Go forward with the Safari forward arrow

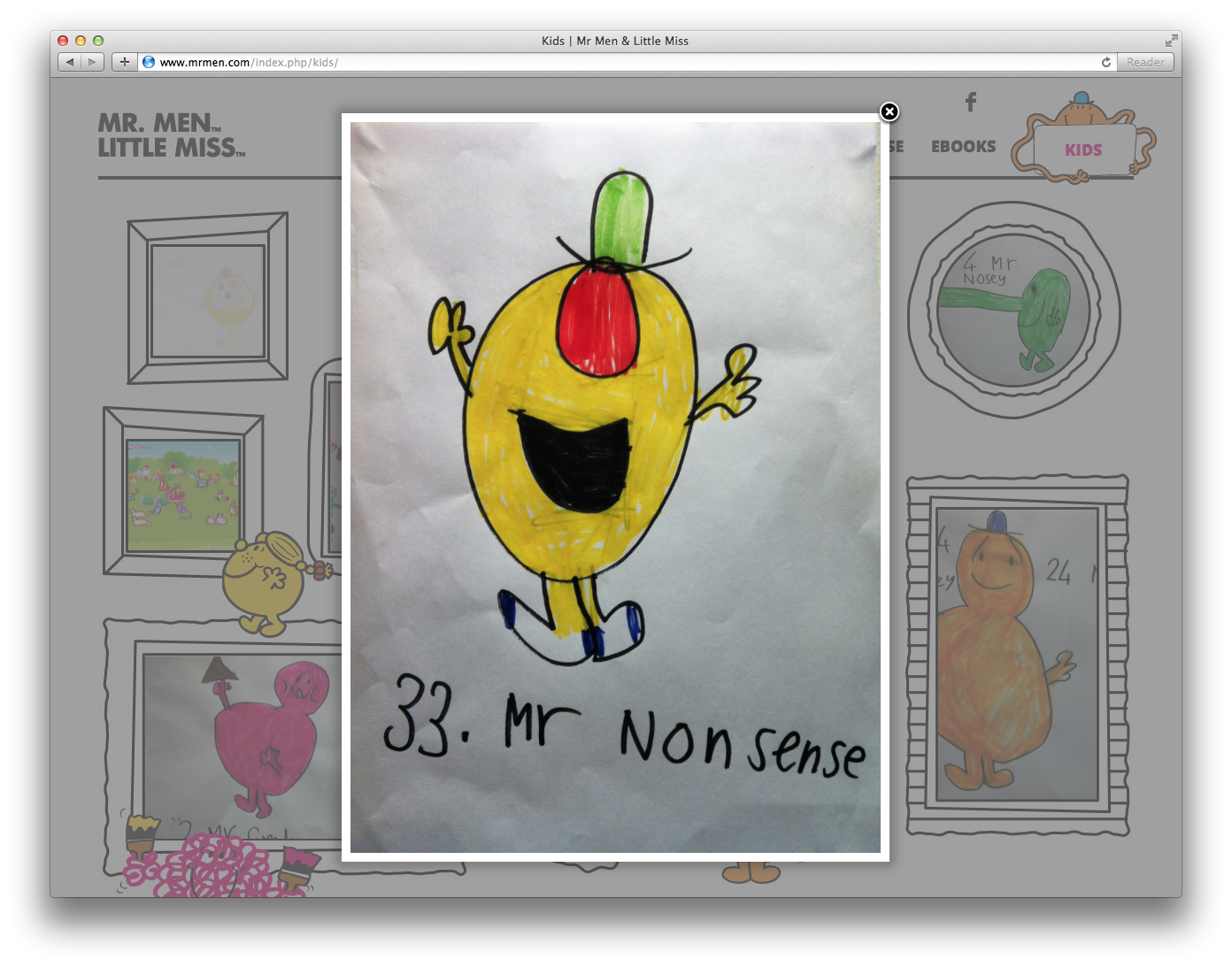pos(92,62)
